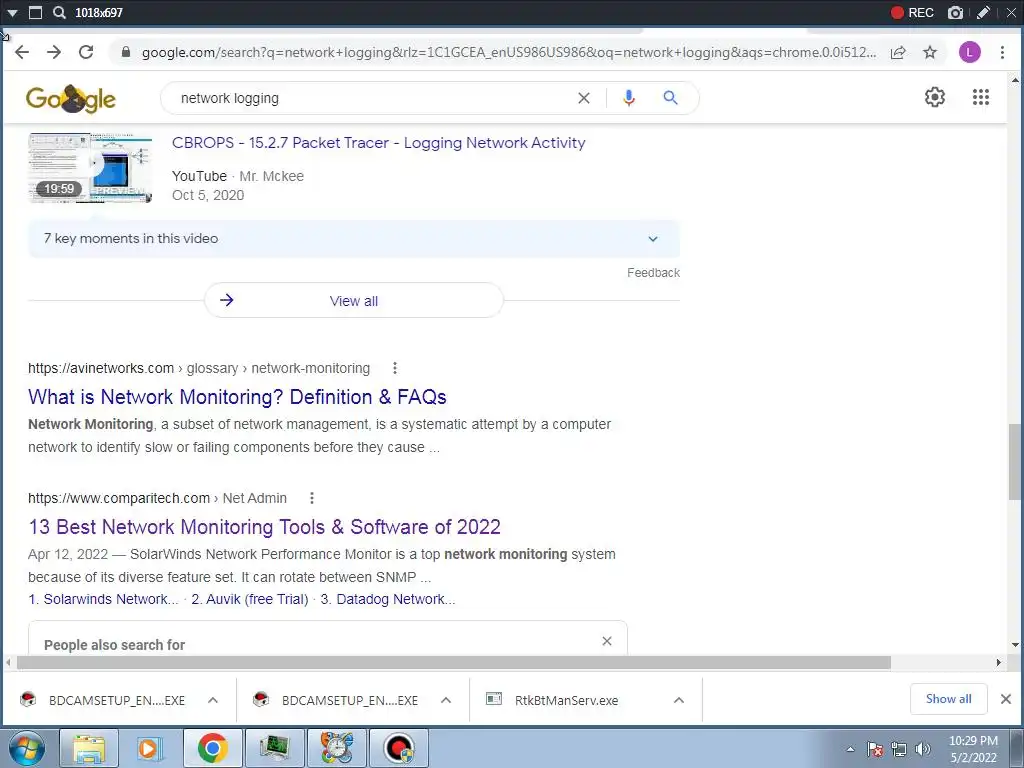Click vertical scrollbar down arrow
The width and height of the screenshot is (1024, 768).
1014,645
